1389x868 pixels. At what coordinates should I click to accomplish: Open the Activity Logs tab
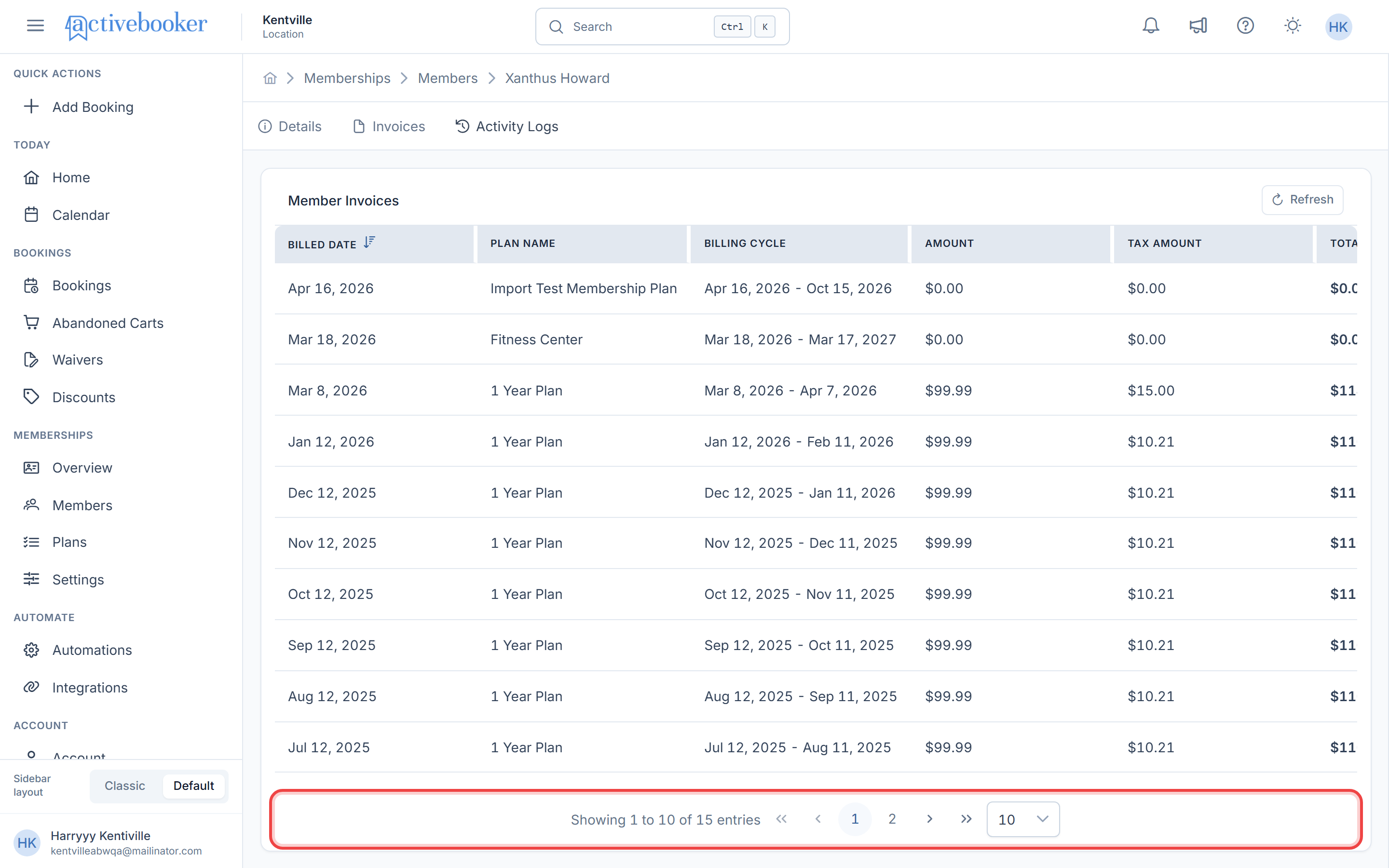(507, 126)
